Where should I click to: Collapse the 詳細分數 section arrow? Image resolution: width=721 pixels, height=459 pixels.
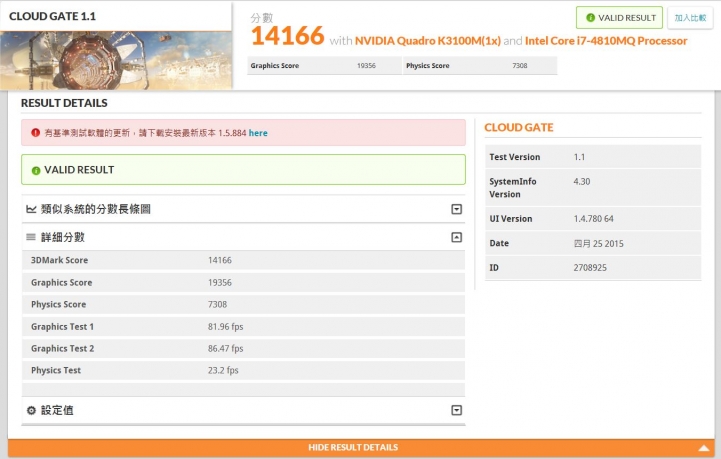tap(456, 237)
